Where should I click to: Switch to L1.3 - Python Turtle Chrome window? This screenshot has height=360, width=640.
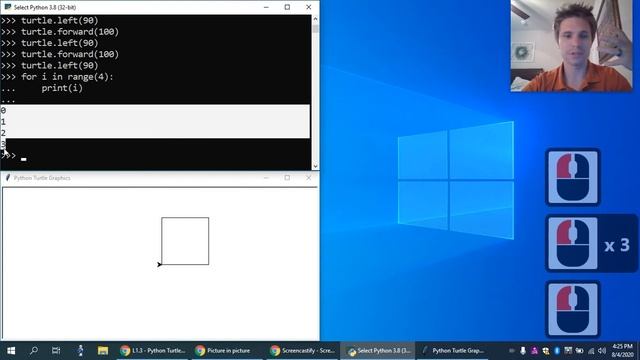pos(153,351)
